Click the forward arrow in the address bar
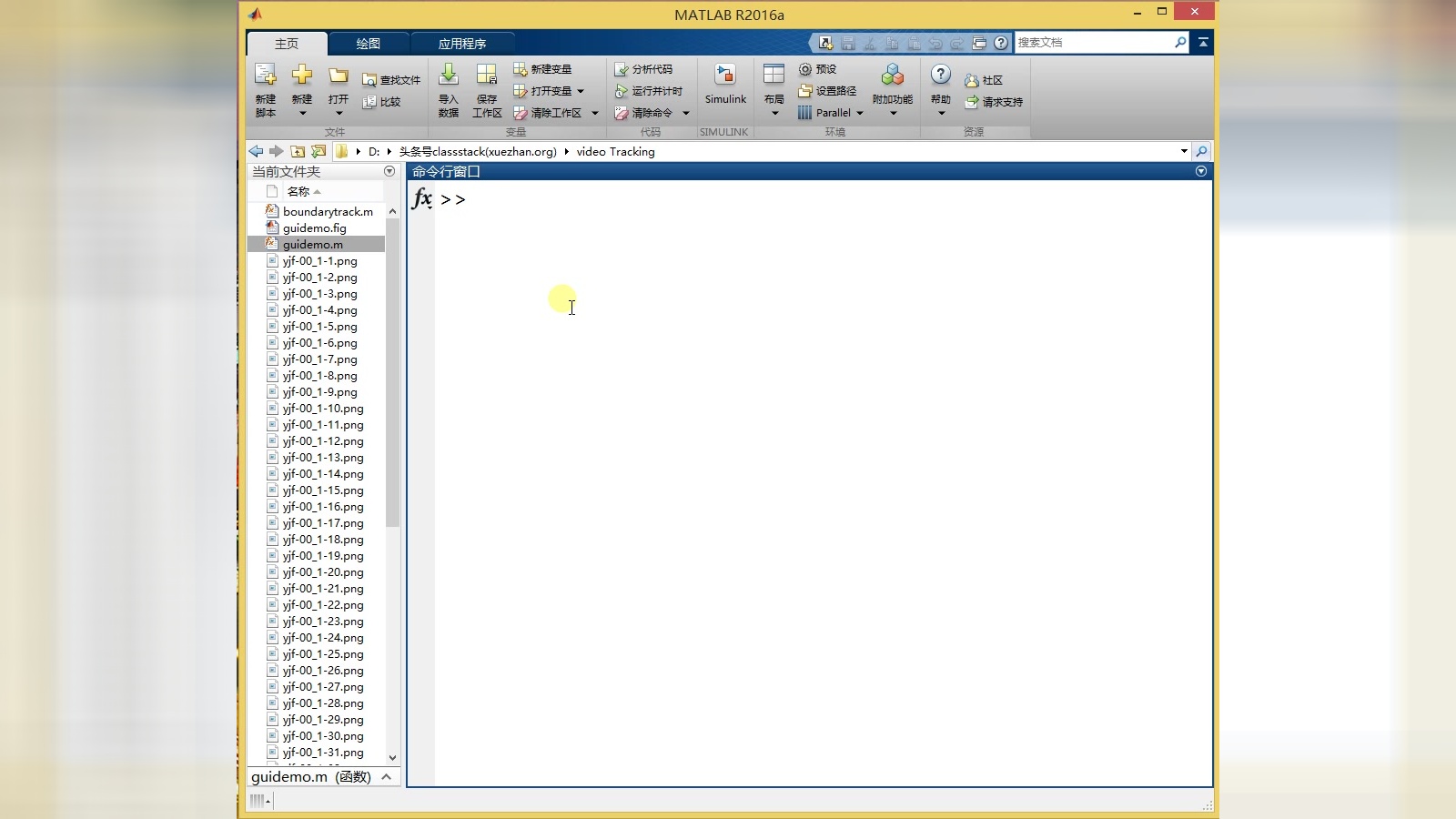This screenshot has width=1456, height=819. [276, 151]
